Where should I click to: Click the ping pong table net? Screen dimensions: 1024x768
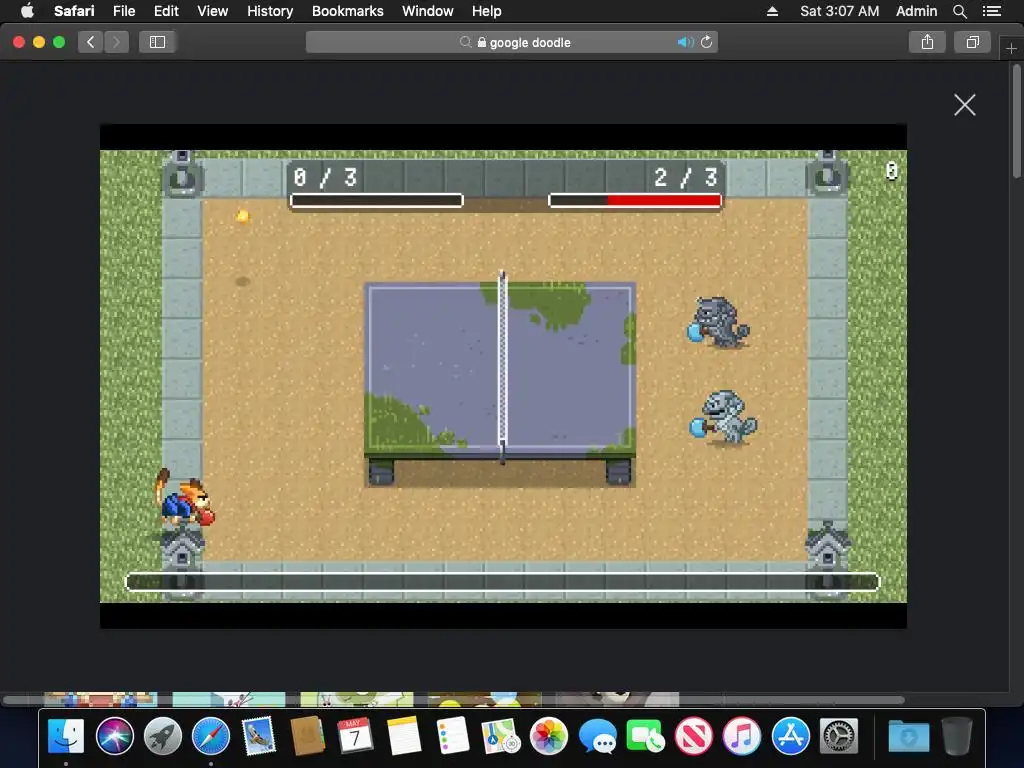point(502,366)
